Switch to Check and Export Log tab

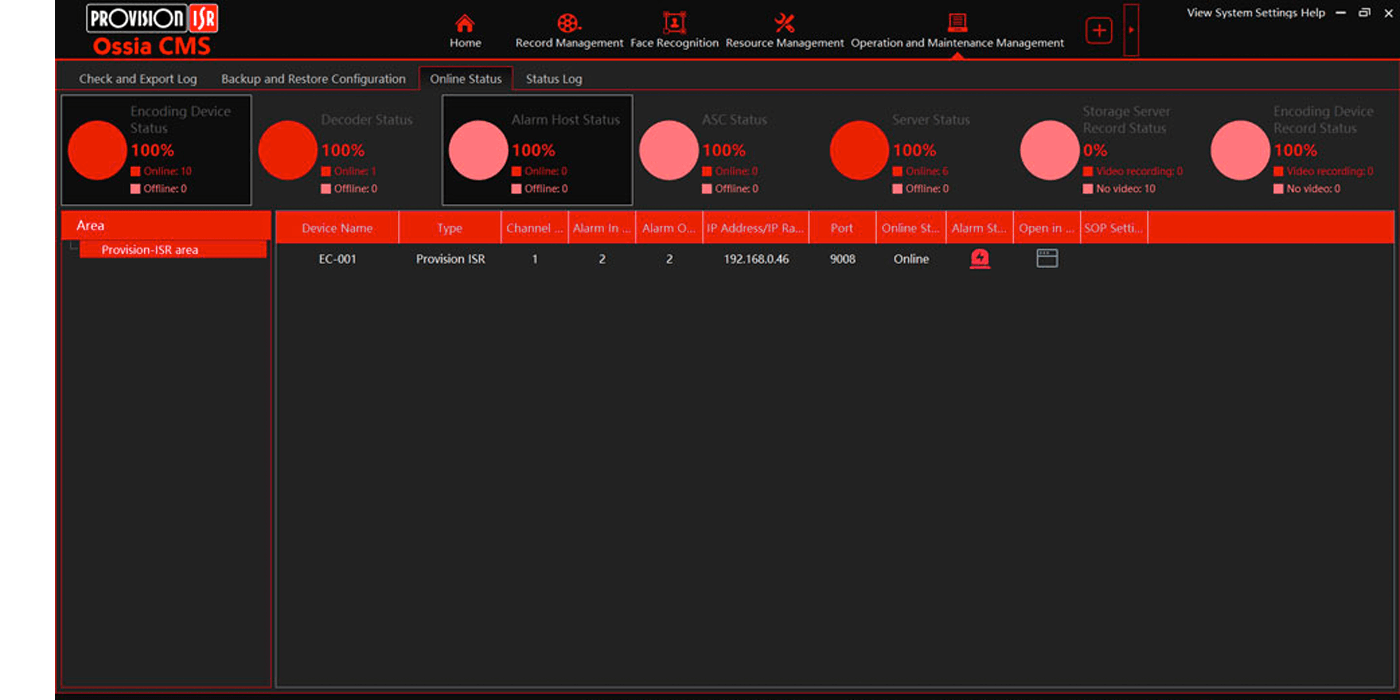click(138, 79)
